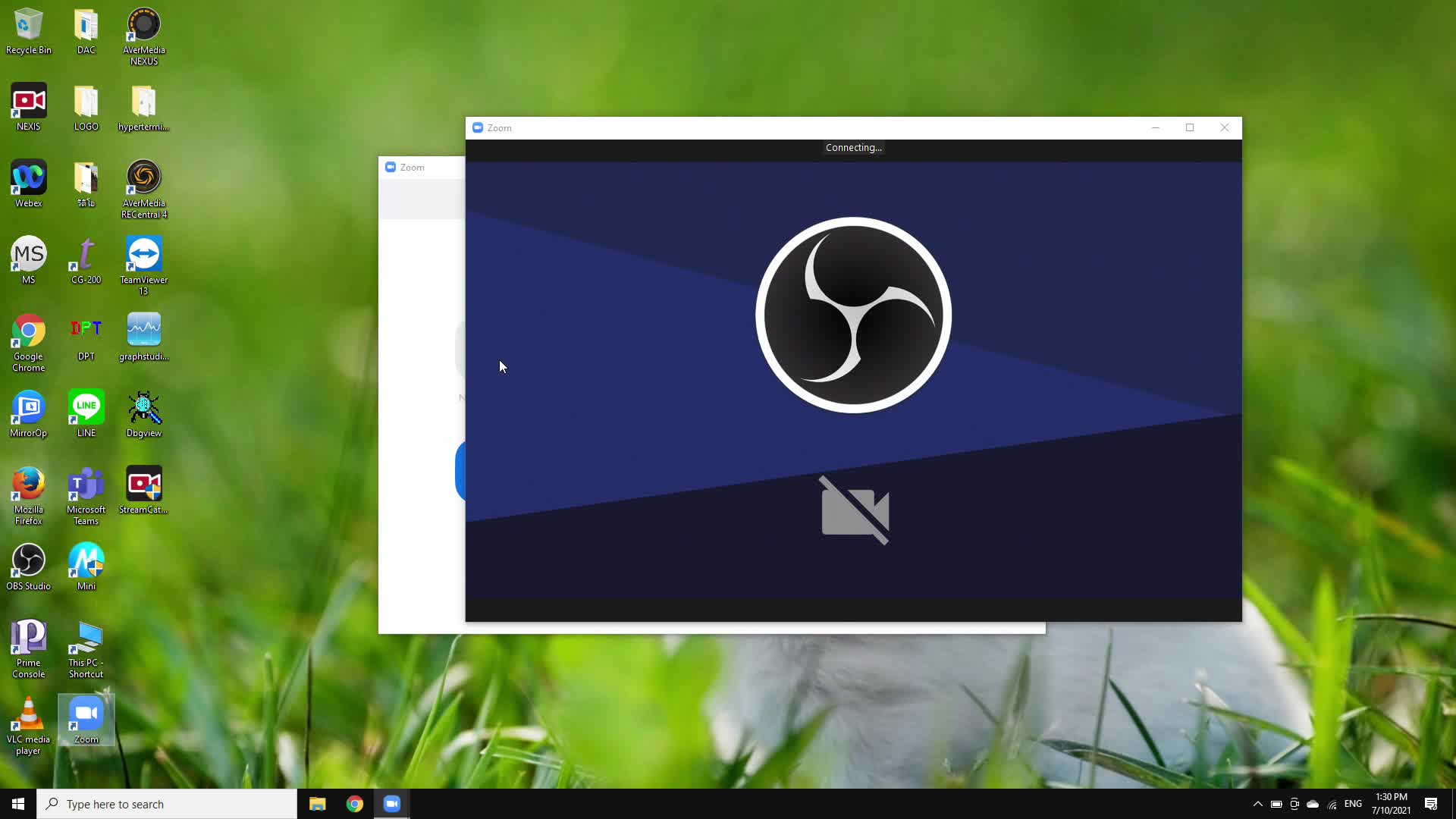Screen dimensions: 1456x819
Task: Check battery status tray icon
Action: [x=1276, y=805]
